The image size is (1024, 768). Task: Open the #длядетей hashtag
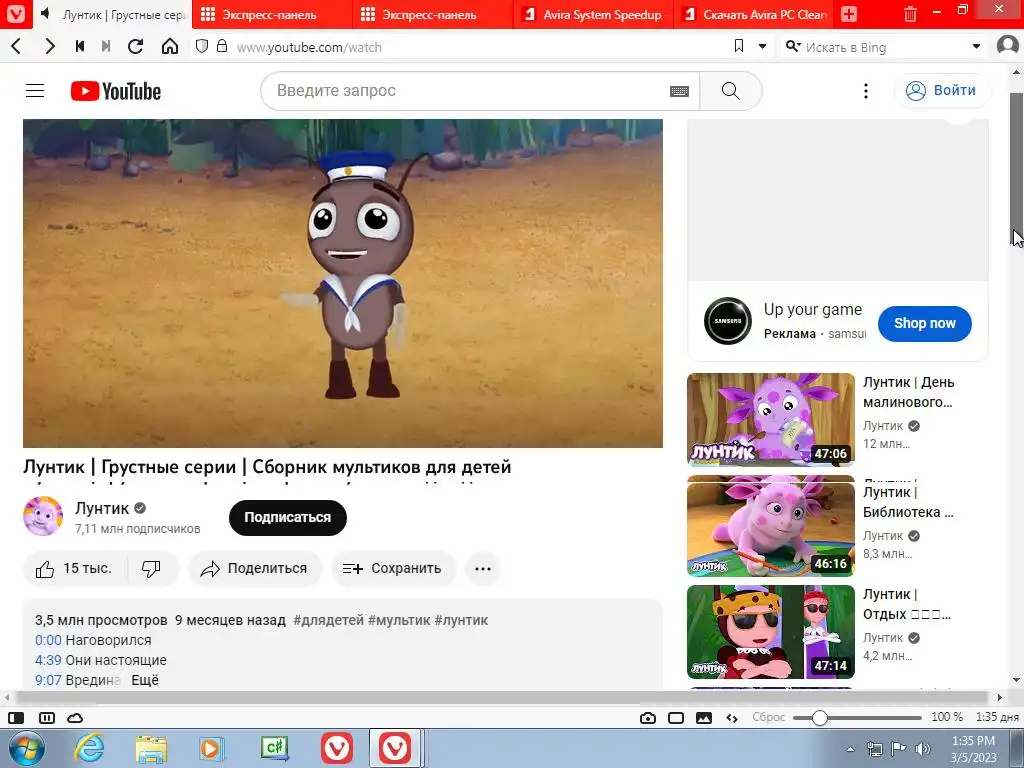328,620
